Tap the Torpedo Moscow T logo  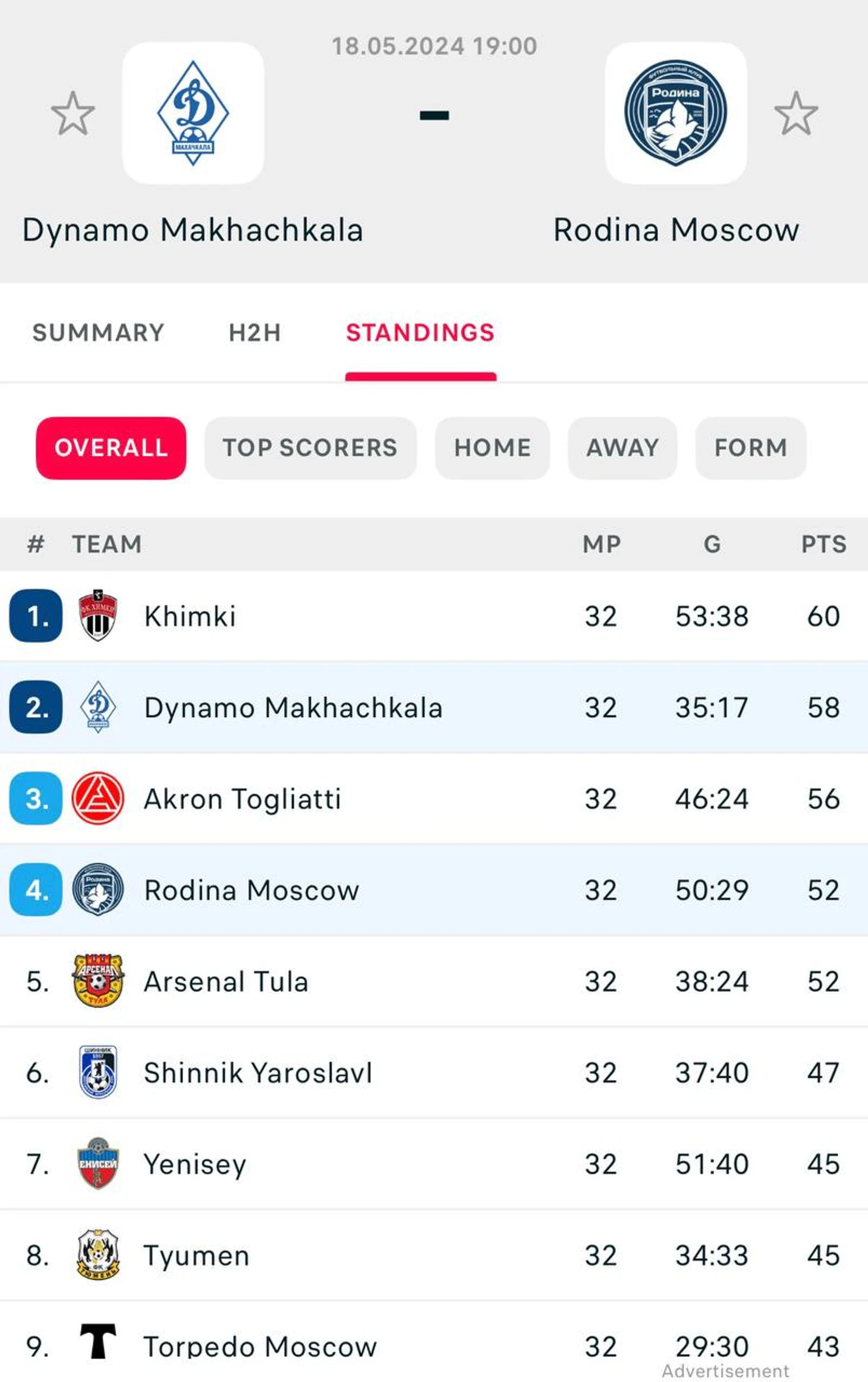click(x=98, y=1342)
